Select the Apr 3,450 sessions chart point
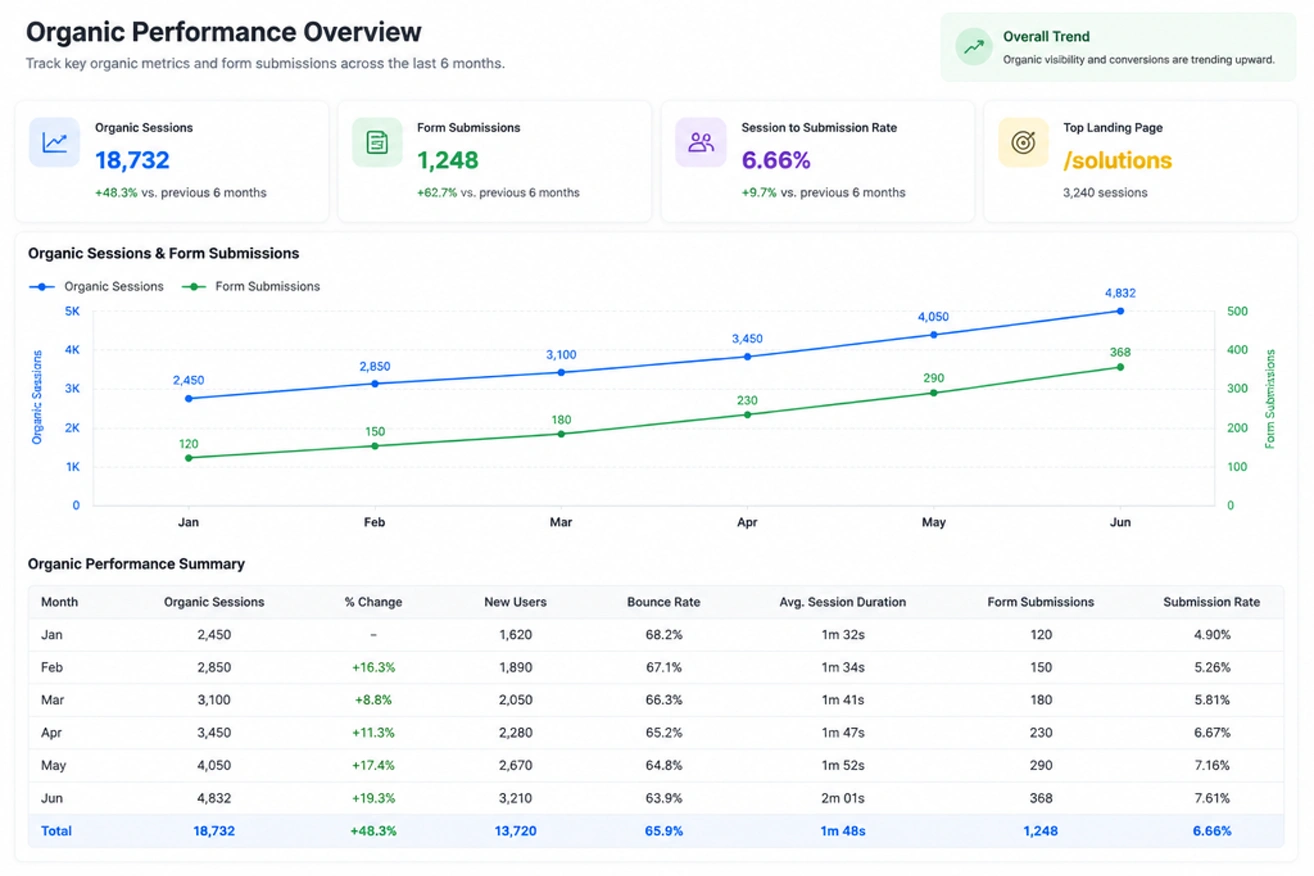Image resolution: width=1314 pixels, height=876 pixels. [747, 356]
